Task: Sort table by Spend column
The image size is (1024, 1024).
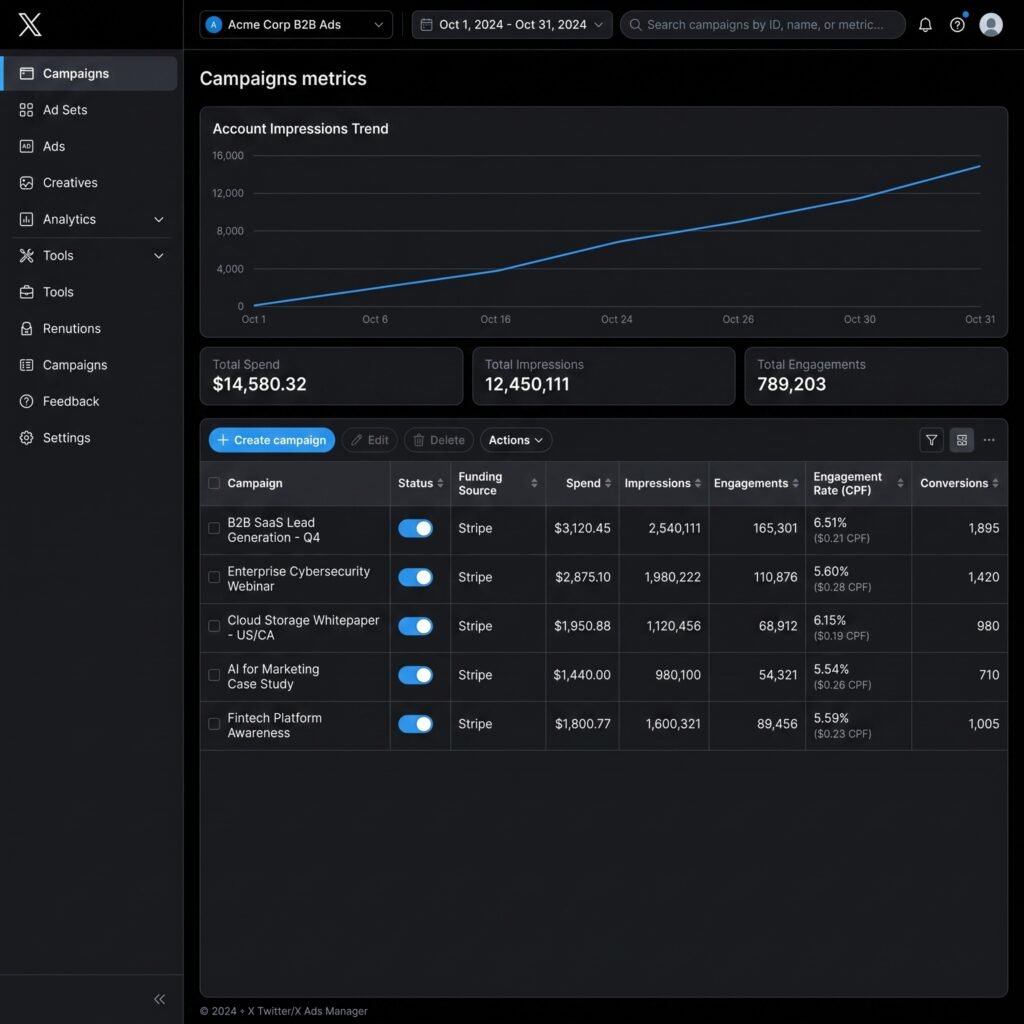Action: (608, 483)
